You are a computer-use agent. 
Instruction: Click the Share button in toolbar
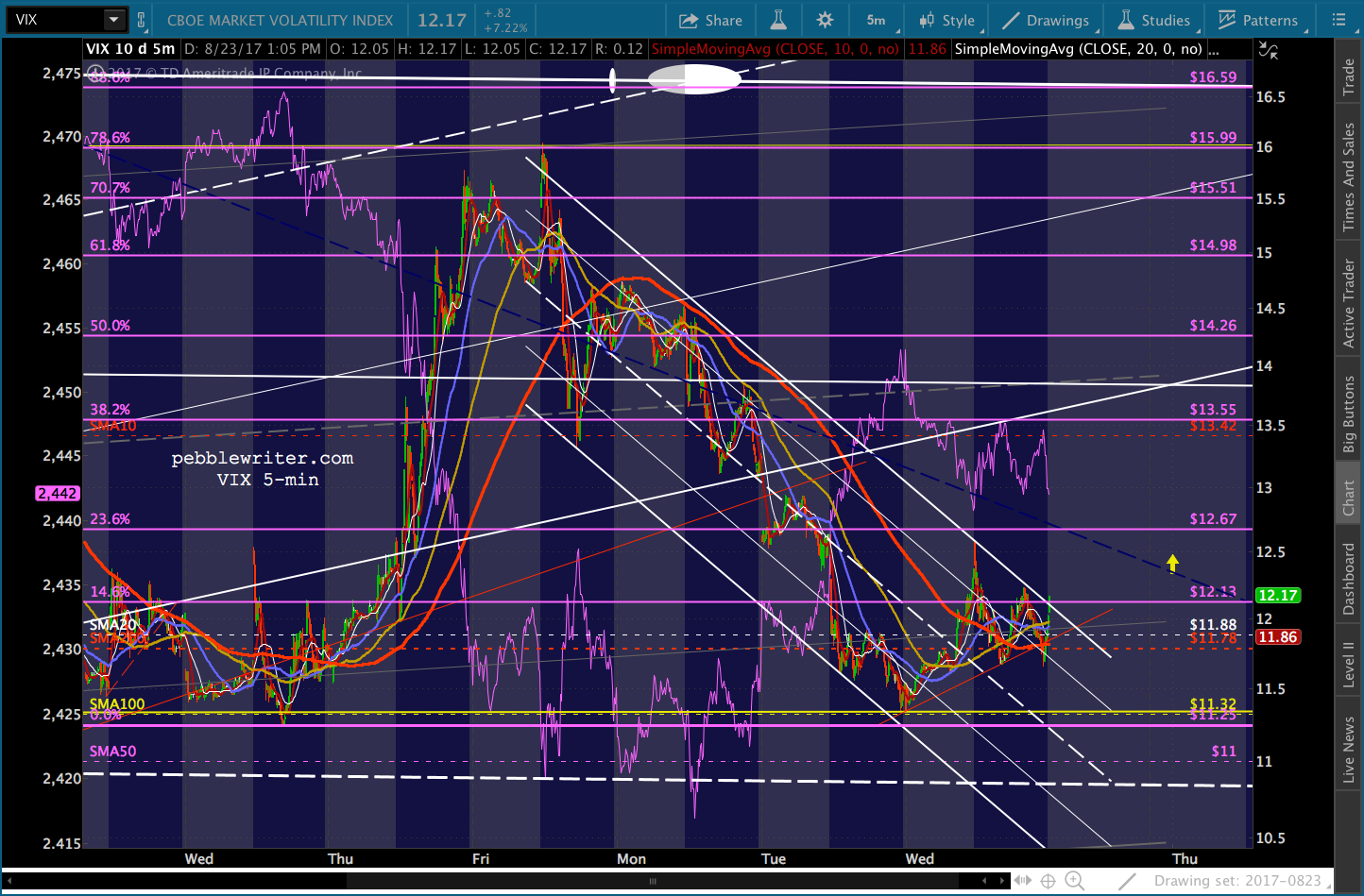pos(710,20)
